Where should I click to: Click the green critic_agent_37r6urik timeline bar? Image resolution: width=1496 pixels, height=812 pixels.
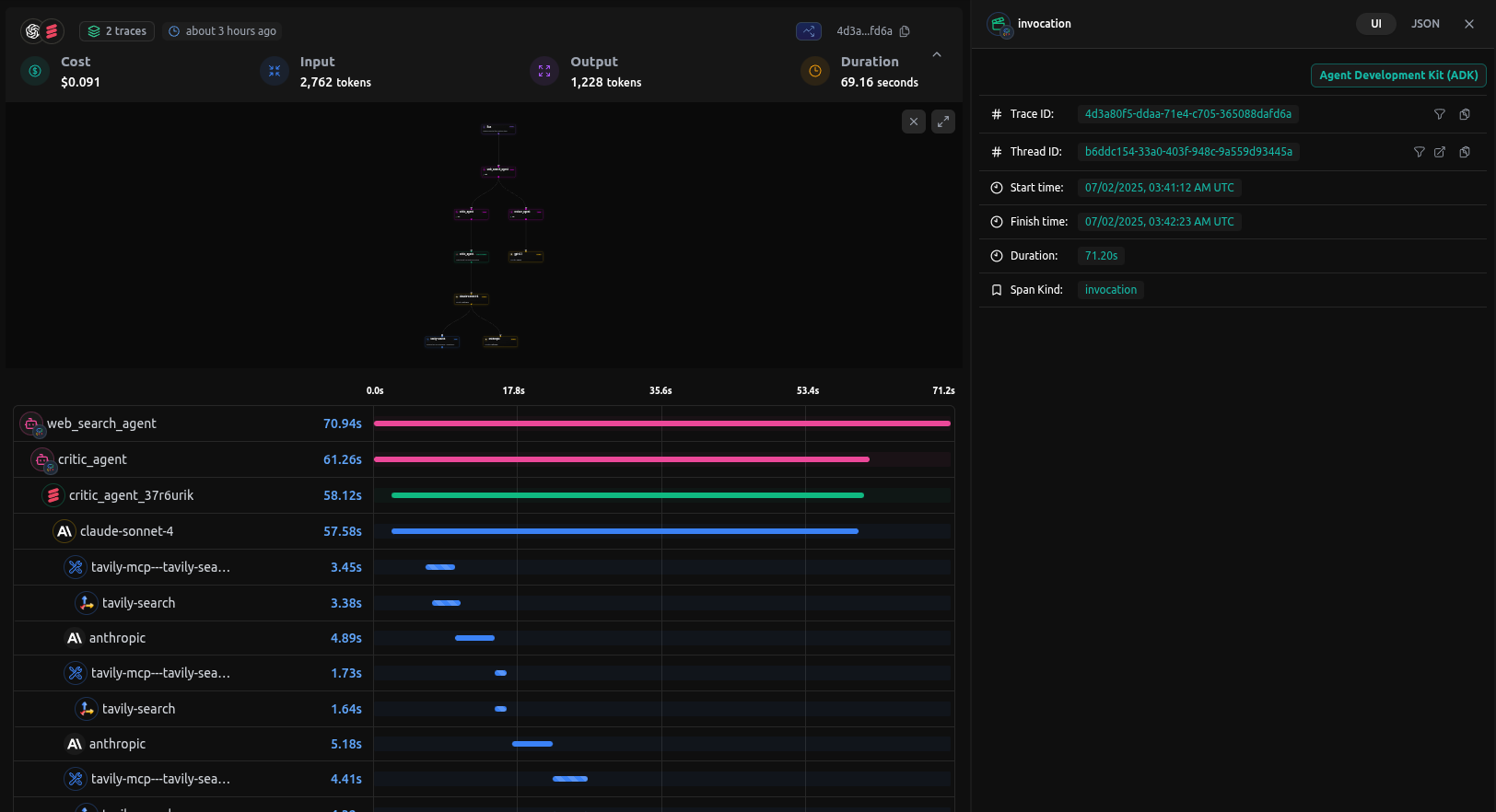click(626, 495)
